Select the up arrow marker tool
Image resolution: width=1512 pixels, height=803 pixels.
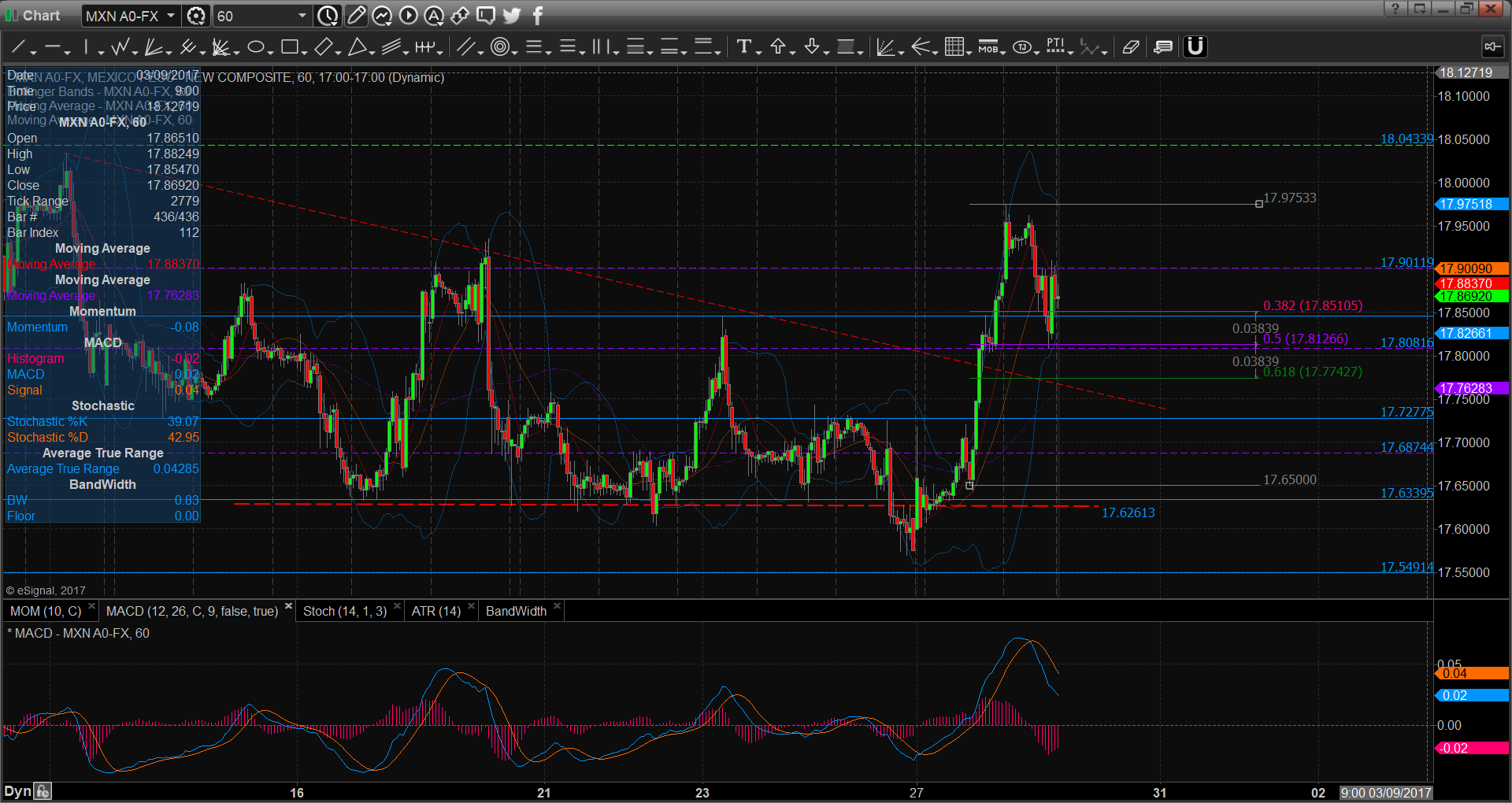point(778,47)
